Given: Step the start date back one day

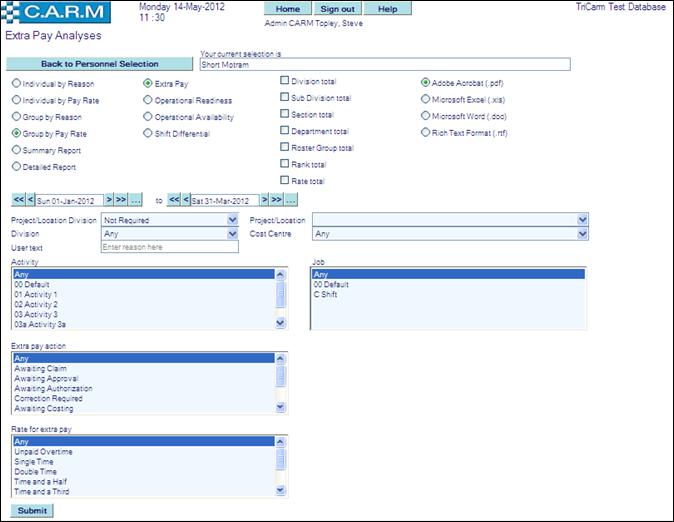Looking at the screenshot, I should [29, 200].
